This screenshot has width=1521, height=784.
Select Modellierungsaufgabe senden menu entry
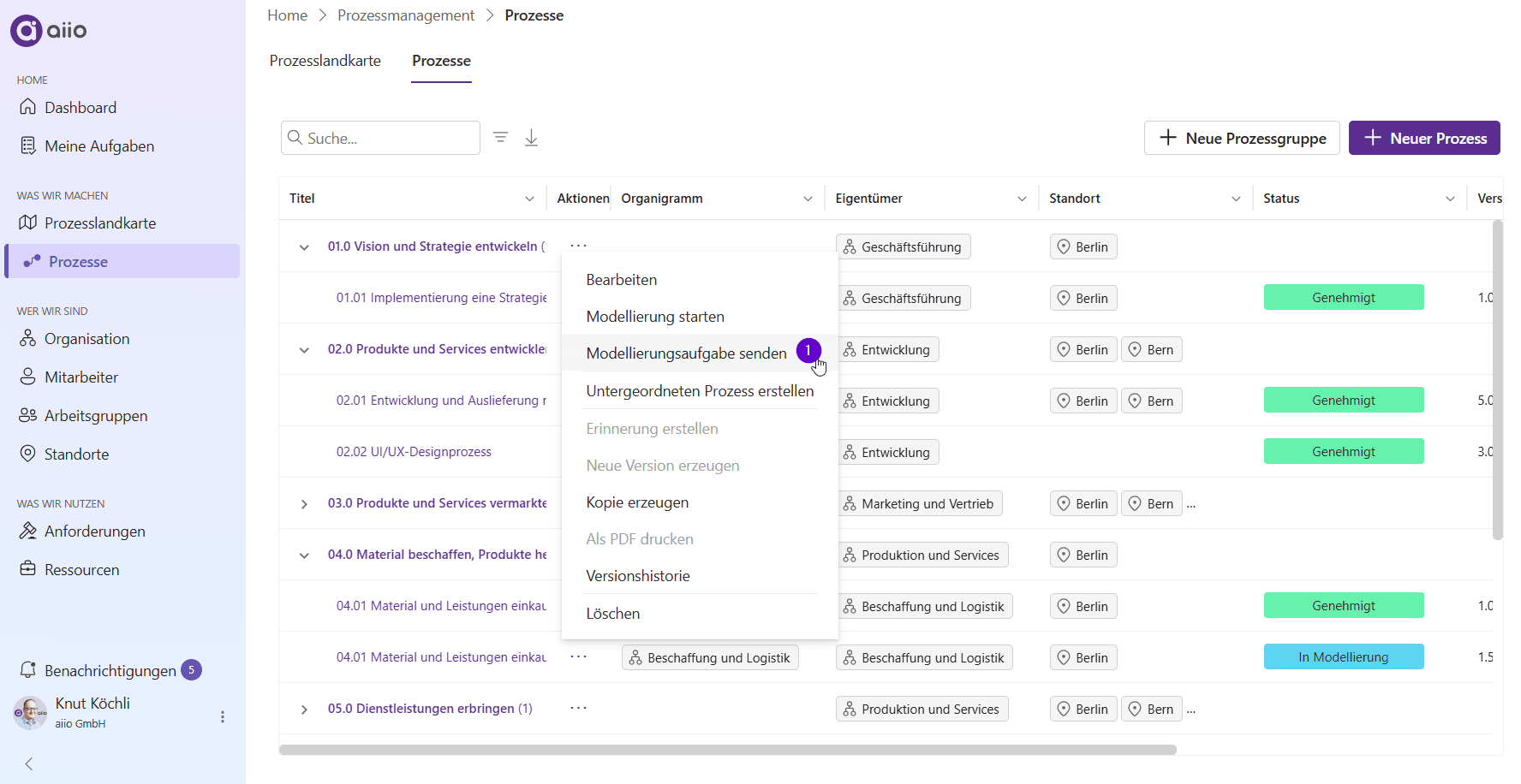[x=700, y=353]
